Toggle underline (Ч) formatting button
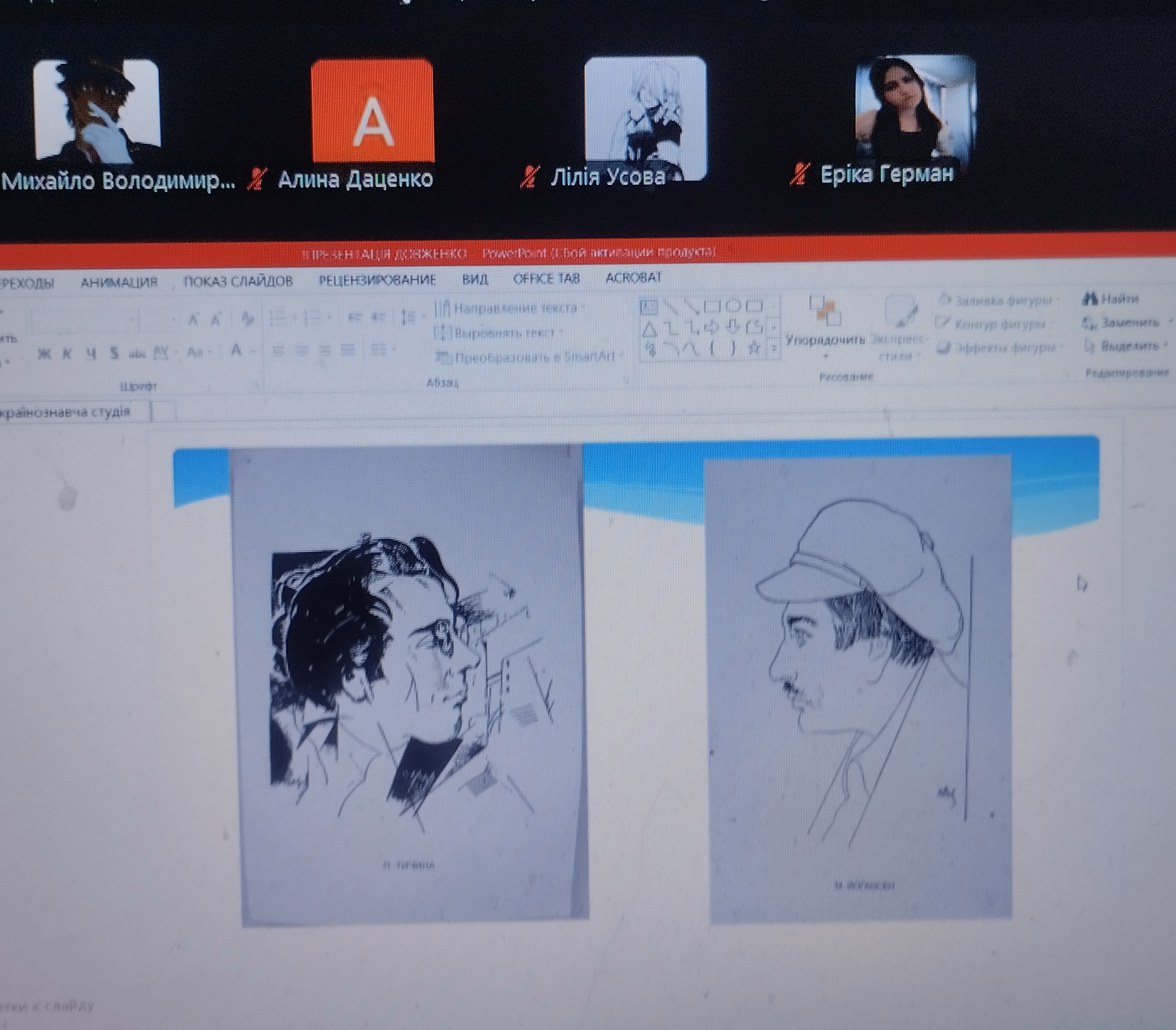 (x=91, y=354)
